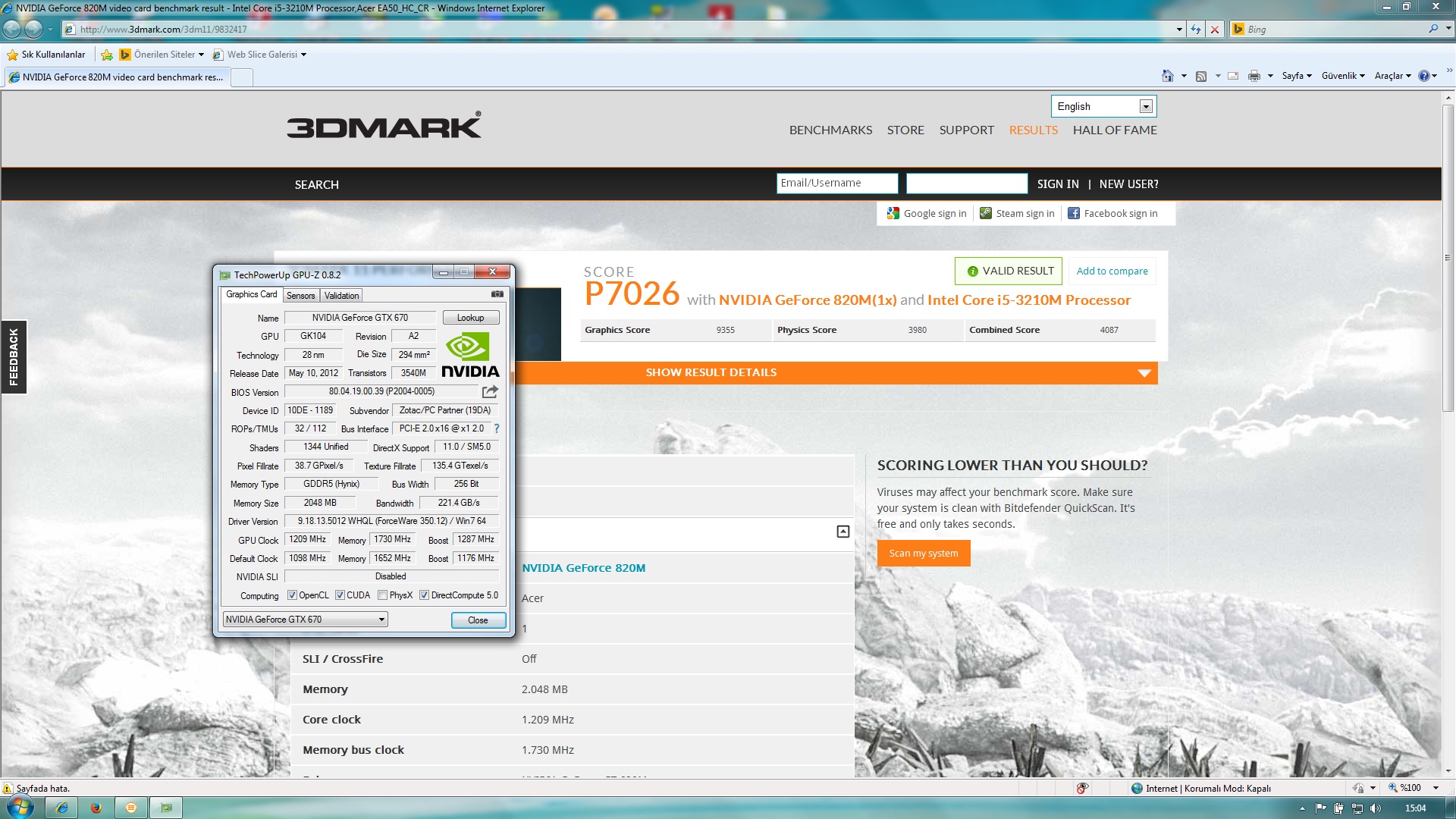The height and width of the screenshot is (819, 1456).
Task: Click the FEEDBACK side tab
Action: pyautogui.click(x=14, y=357)
